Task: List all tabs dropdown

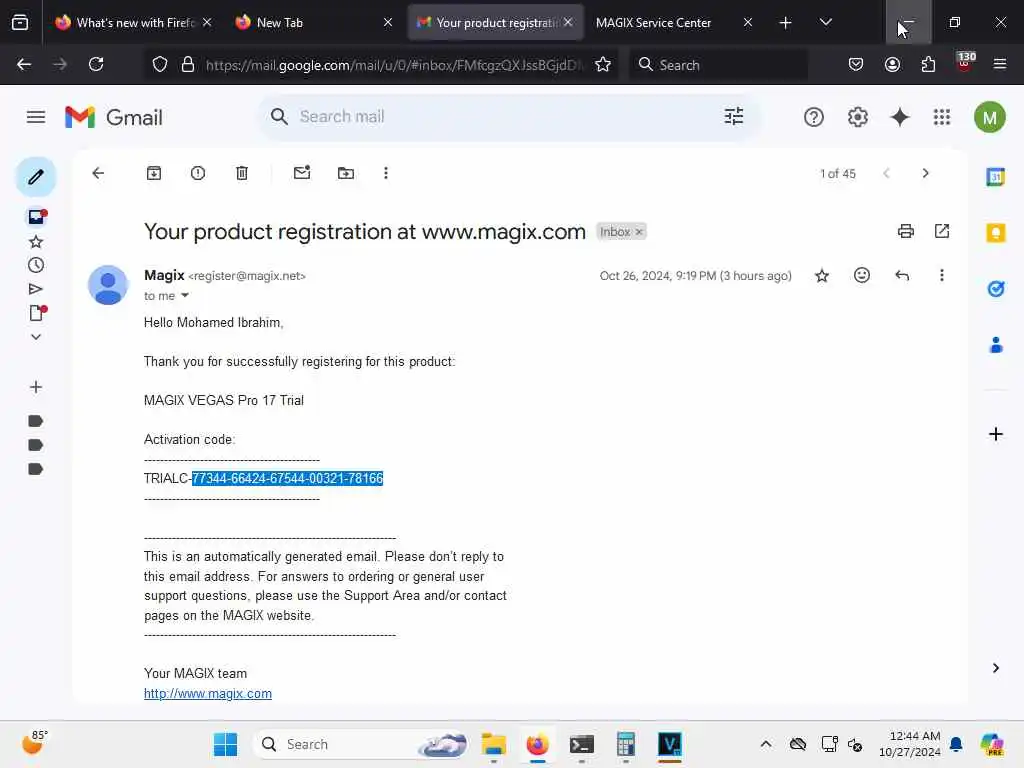Action: 825,22
